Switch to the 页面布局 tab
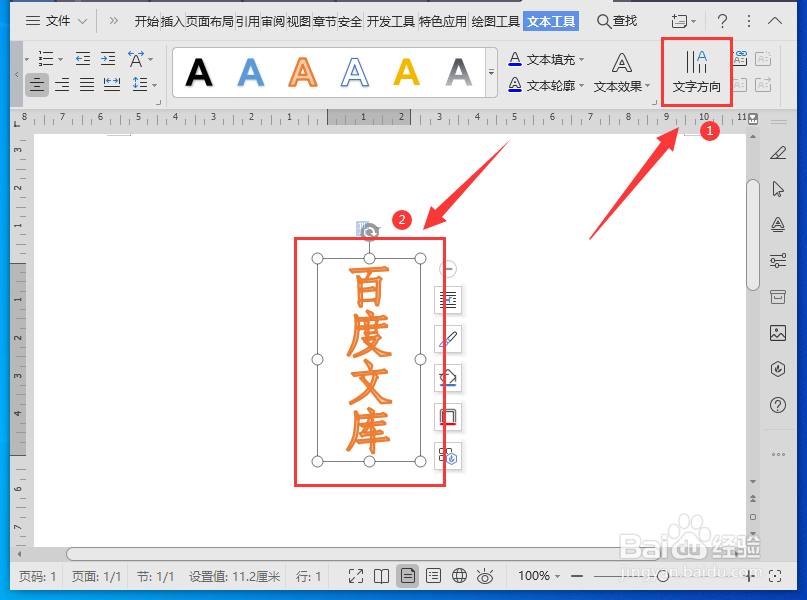 [210, 21]
